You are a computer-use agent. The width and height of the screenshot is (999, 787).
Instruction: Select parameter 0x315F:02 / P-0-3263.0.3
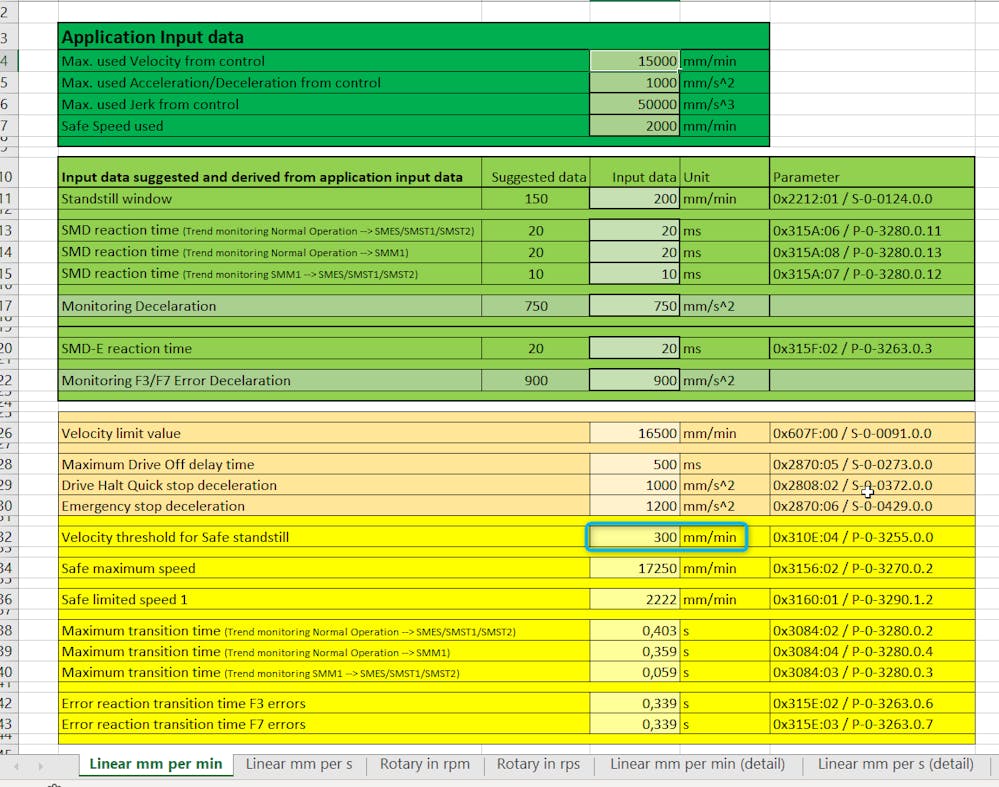tap(872, 349)
